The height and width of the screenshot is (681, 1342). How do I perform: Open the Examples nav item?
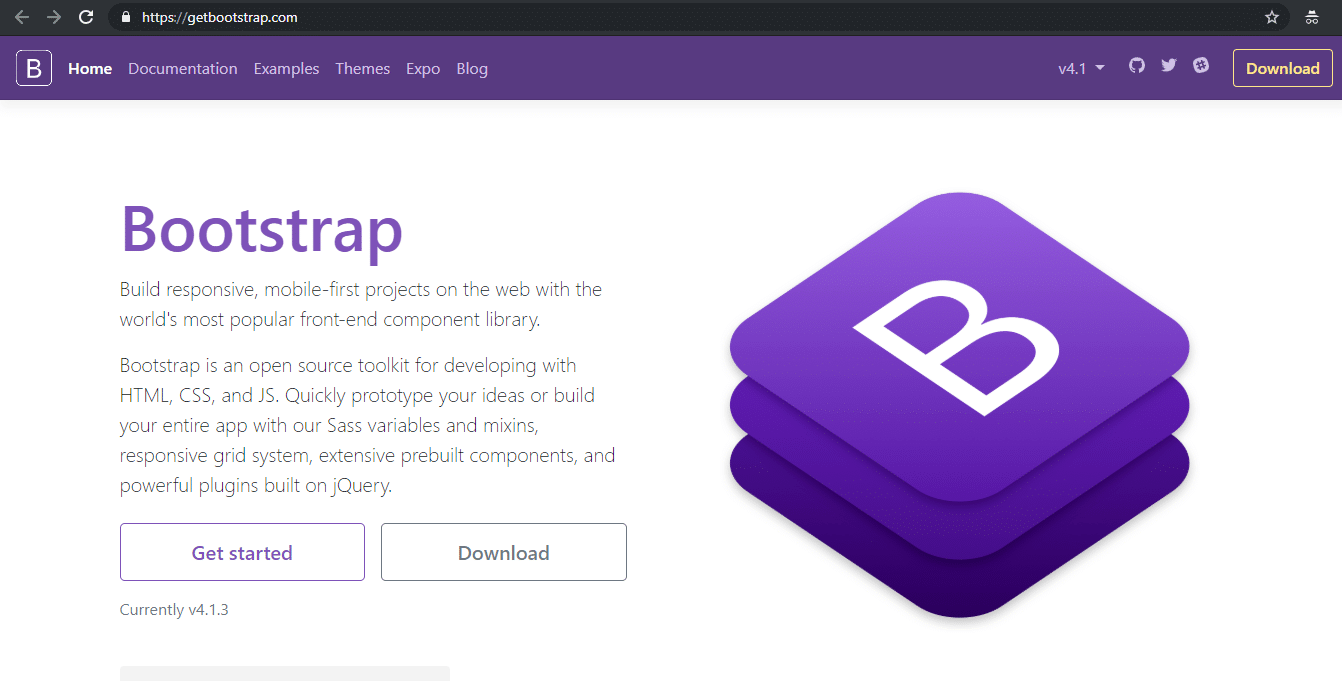click(x=286, y=69)
